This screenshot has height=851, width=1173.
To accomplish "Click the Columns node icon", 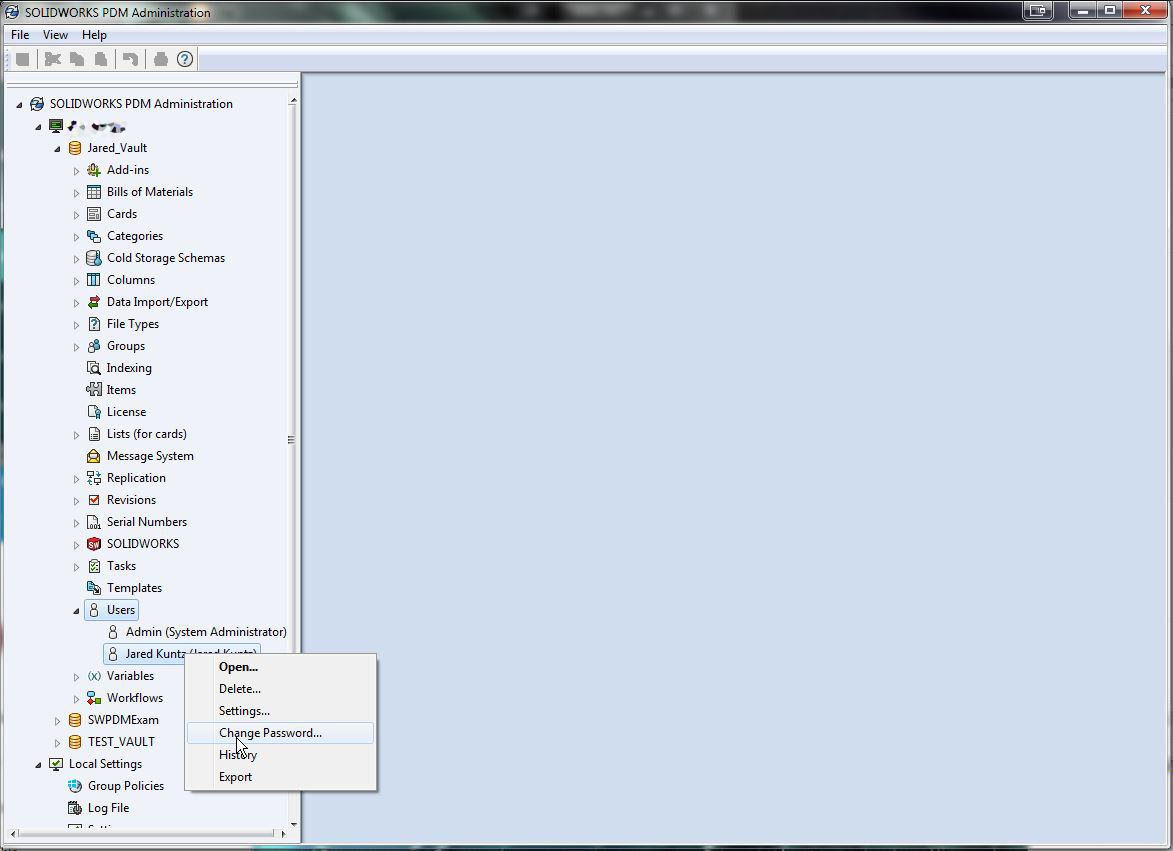I will click(94, 280).
